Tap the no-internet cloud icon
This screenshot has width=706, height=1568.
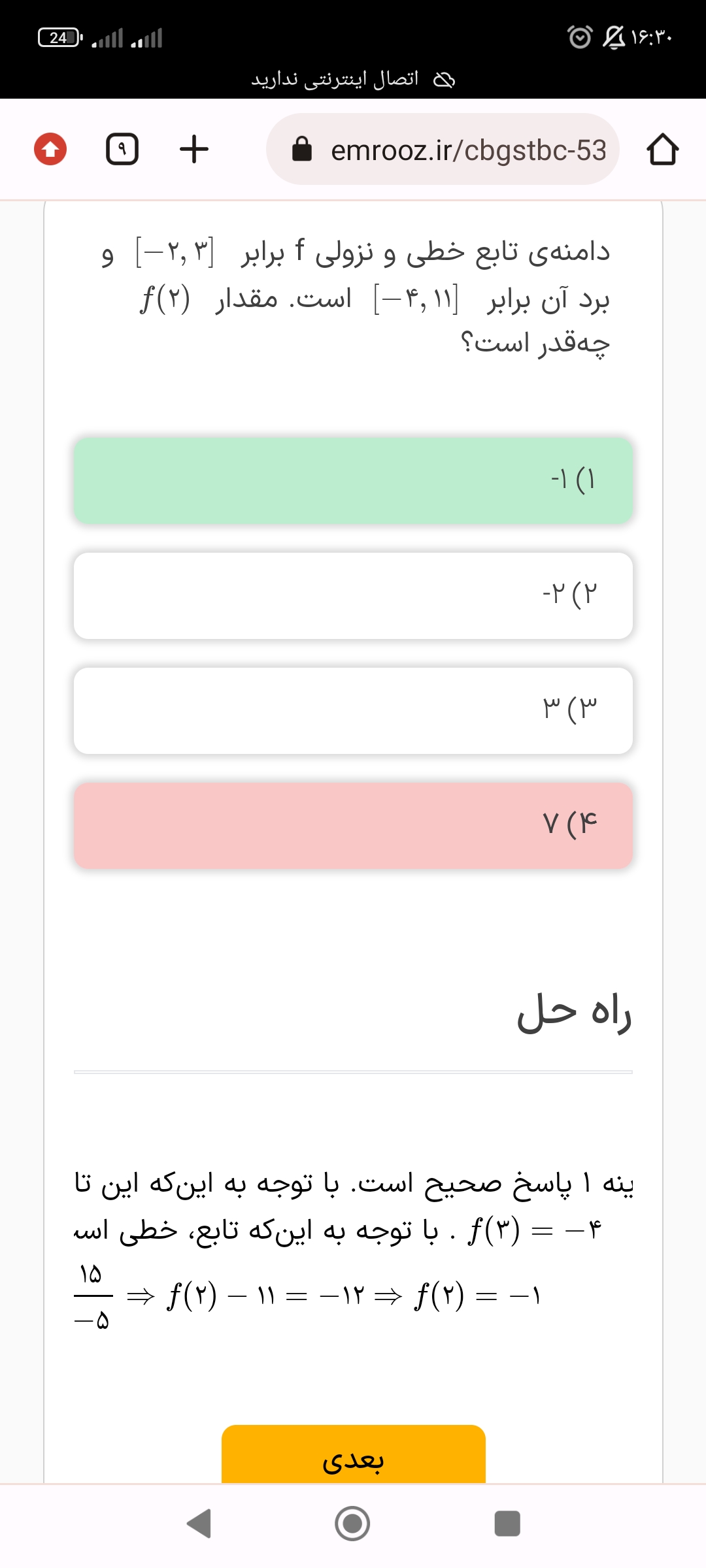(x=445, y=80)
